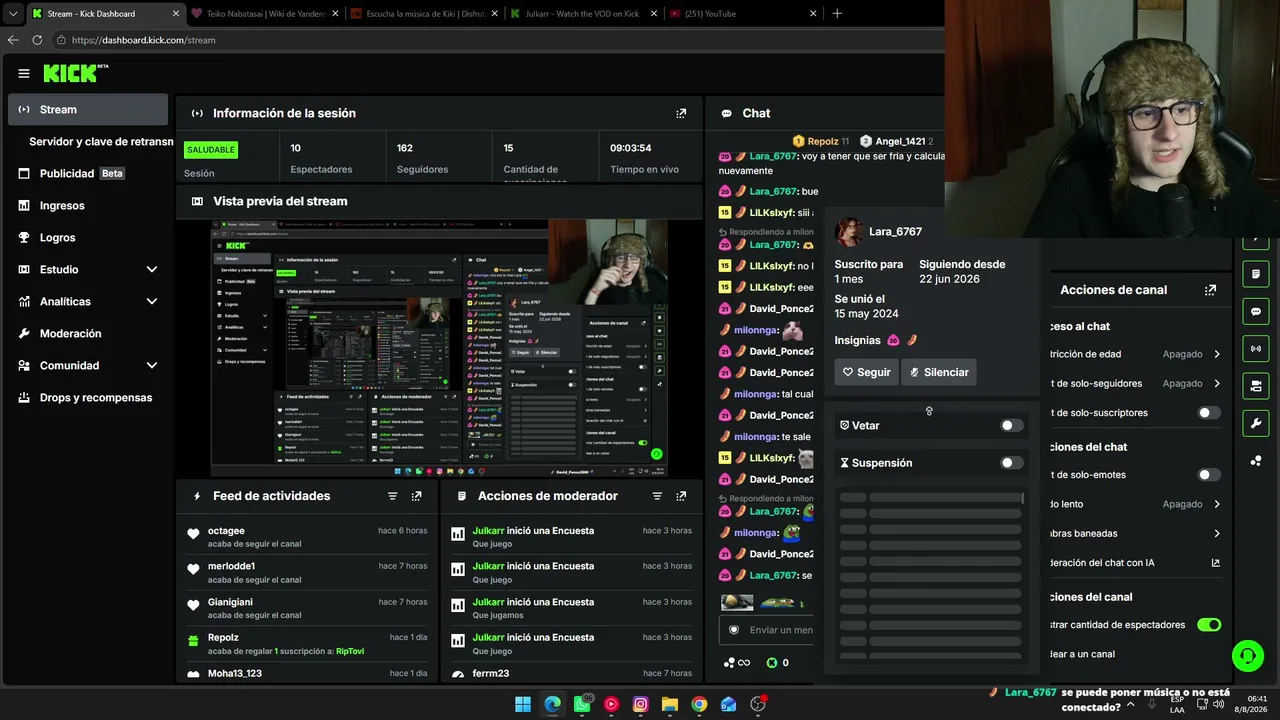
Task: Click the green Kick points icon below chat
Action: click(x=772, y=662)
